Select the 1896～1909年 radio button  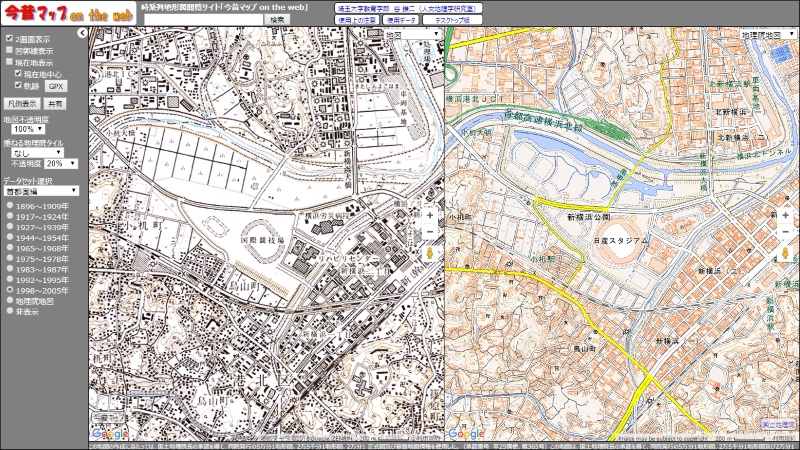[x=10, y=205]
